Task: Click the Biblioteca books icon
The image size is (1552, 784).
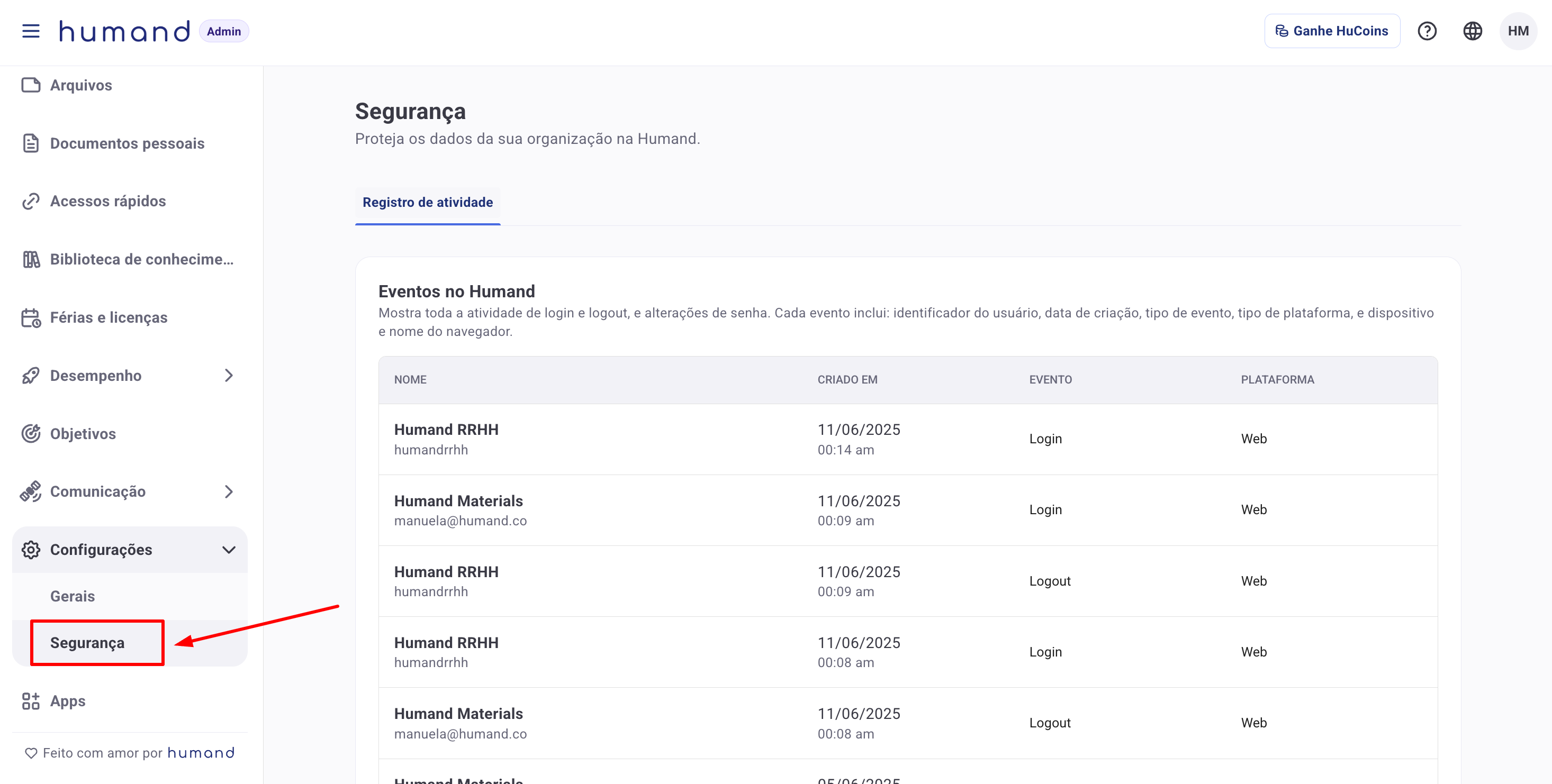Action: [x=31, y=260]
